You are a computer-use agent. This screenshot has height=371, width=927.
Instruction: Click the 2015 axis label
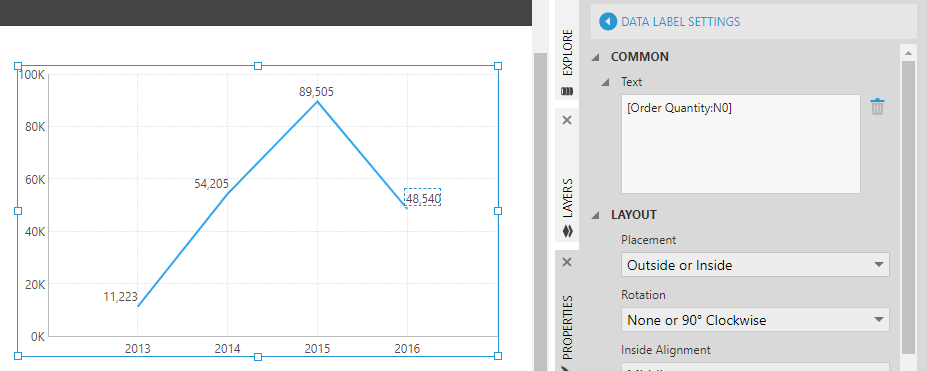click(317, 349)
